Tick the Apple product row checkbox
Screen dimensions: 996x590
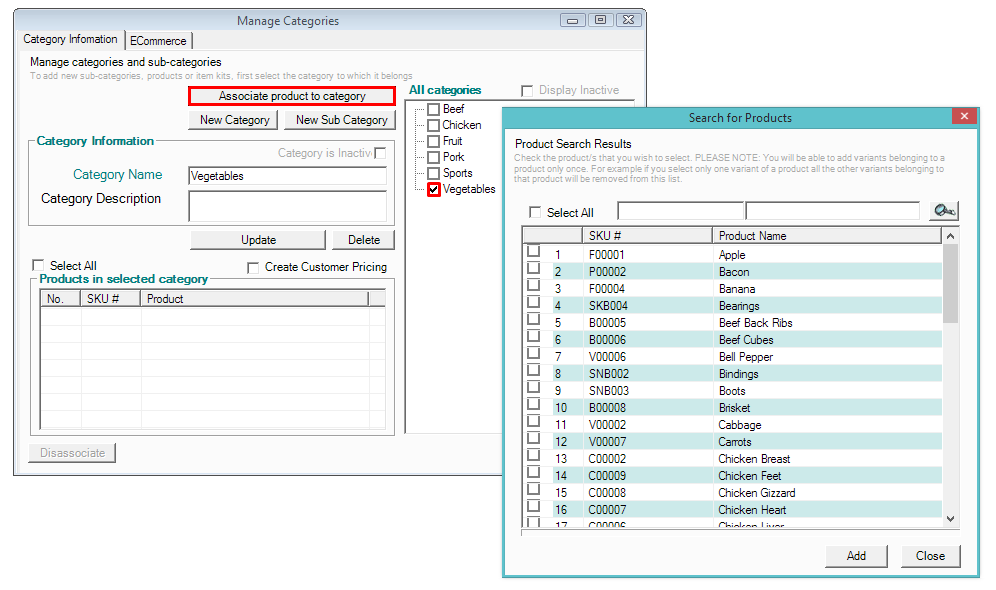pos(534,253)
